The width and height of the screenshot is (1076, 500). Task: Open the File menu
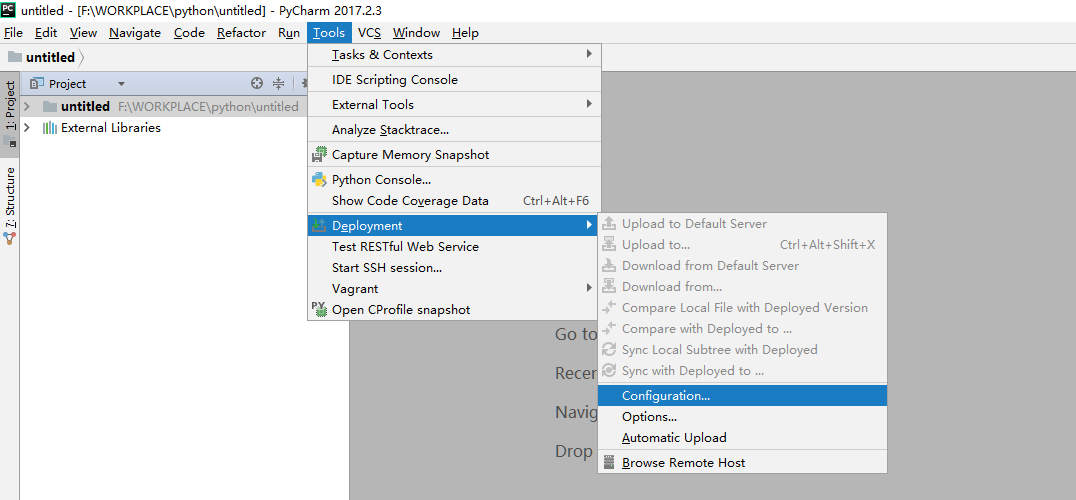[13, 33]
